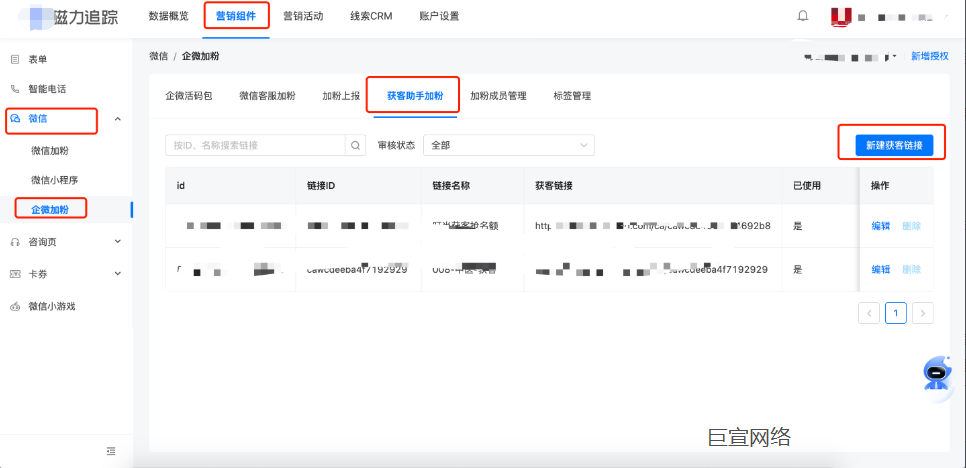Screen dimensions: 966x468
Task: Click 删除 in first table row
Action: (912, 226)
